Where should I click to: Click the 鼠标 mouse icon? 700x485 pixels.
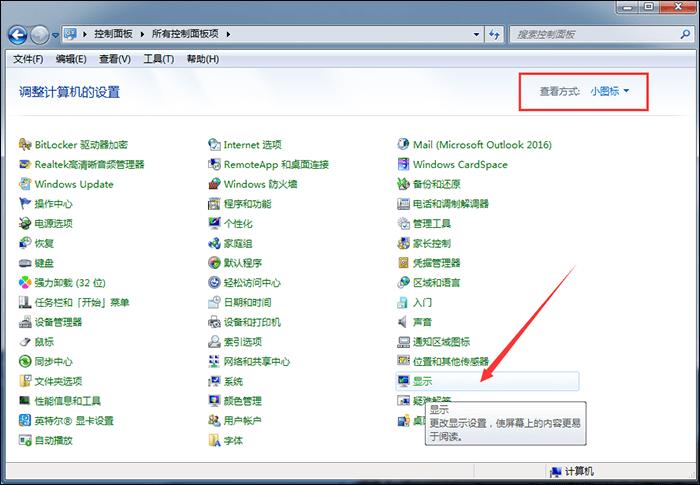pos(25,342)
